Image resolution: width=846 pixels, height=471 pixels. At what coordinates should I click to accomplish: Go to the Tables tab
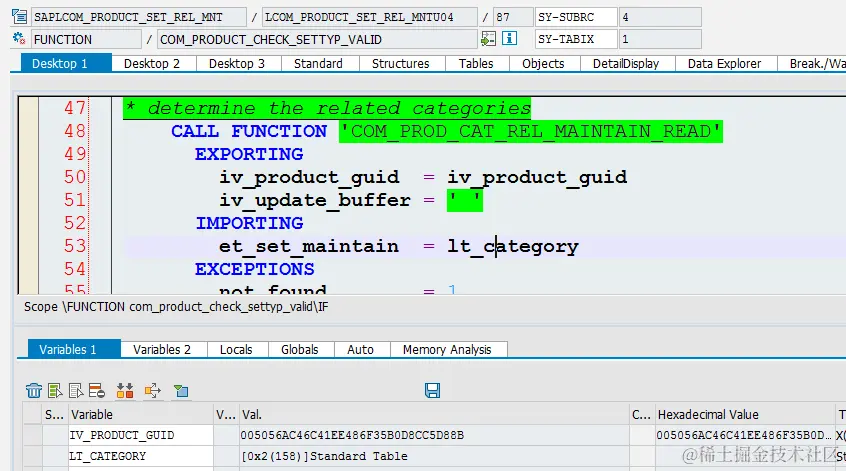click(476, 63)
